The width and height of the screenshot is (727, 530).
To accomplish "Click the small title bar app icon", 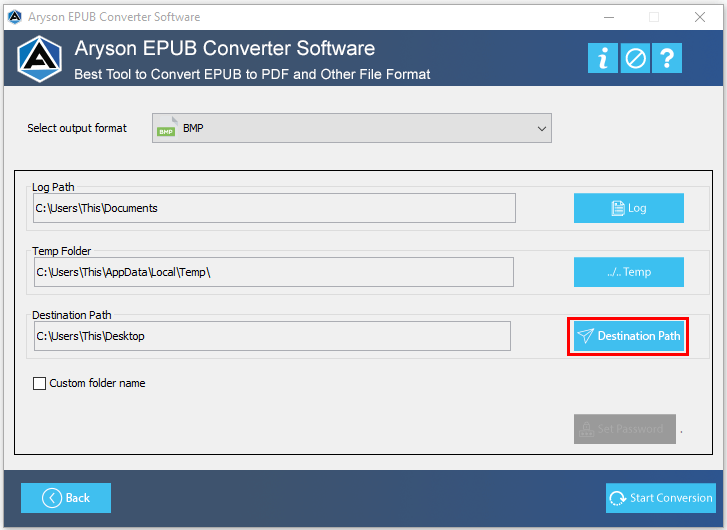I will [15, 17].
